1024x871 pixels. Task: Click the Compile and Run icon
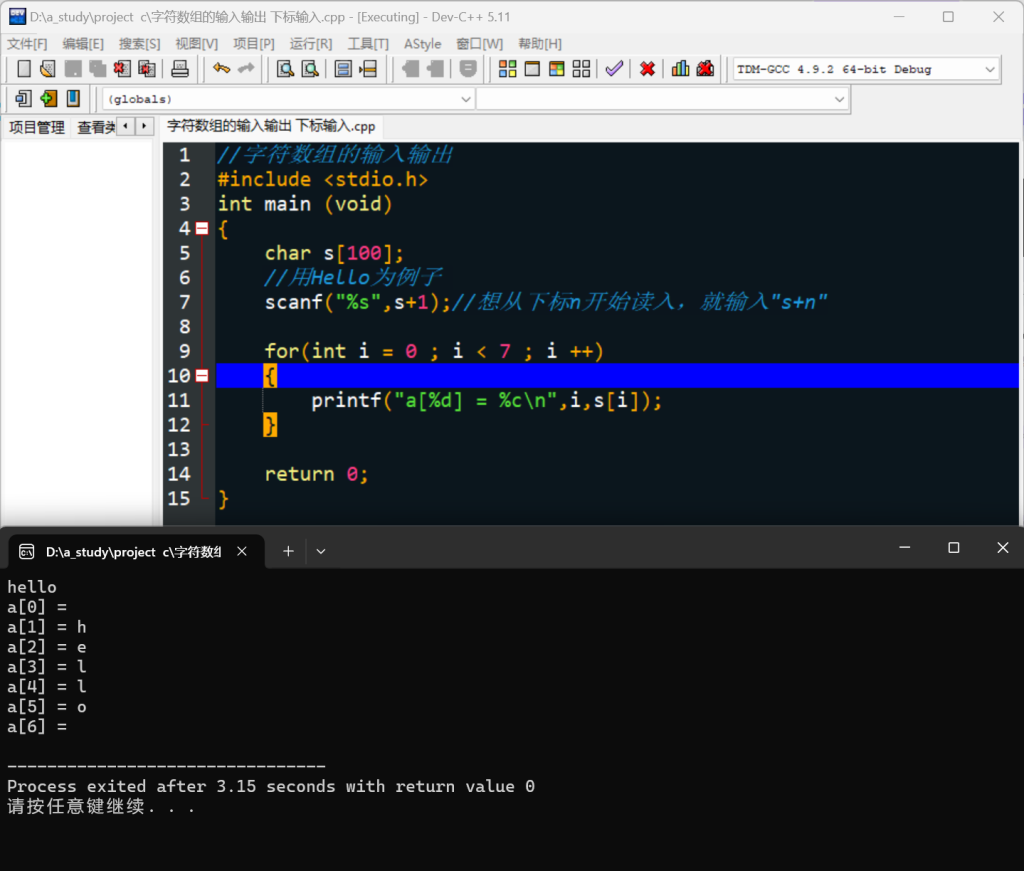click(x=557, y=69)
